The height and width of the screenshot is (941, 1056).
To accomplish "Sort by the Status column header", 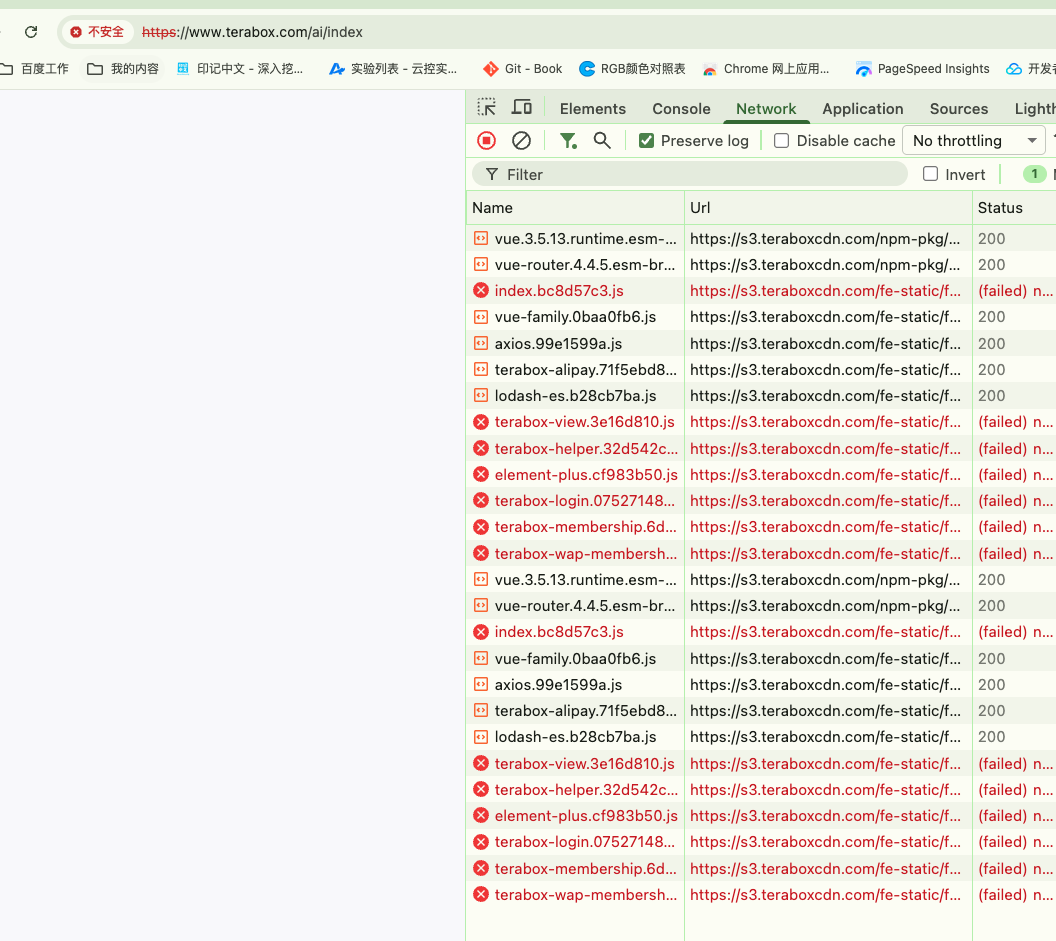I will [x=1014, y=207].
